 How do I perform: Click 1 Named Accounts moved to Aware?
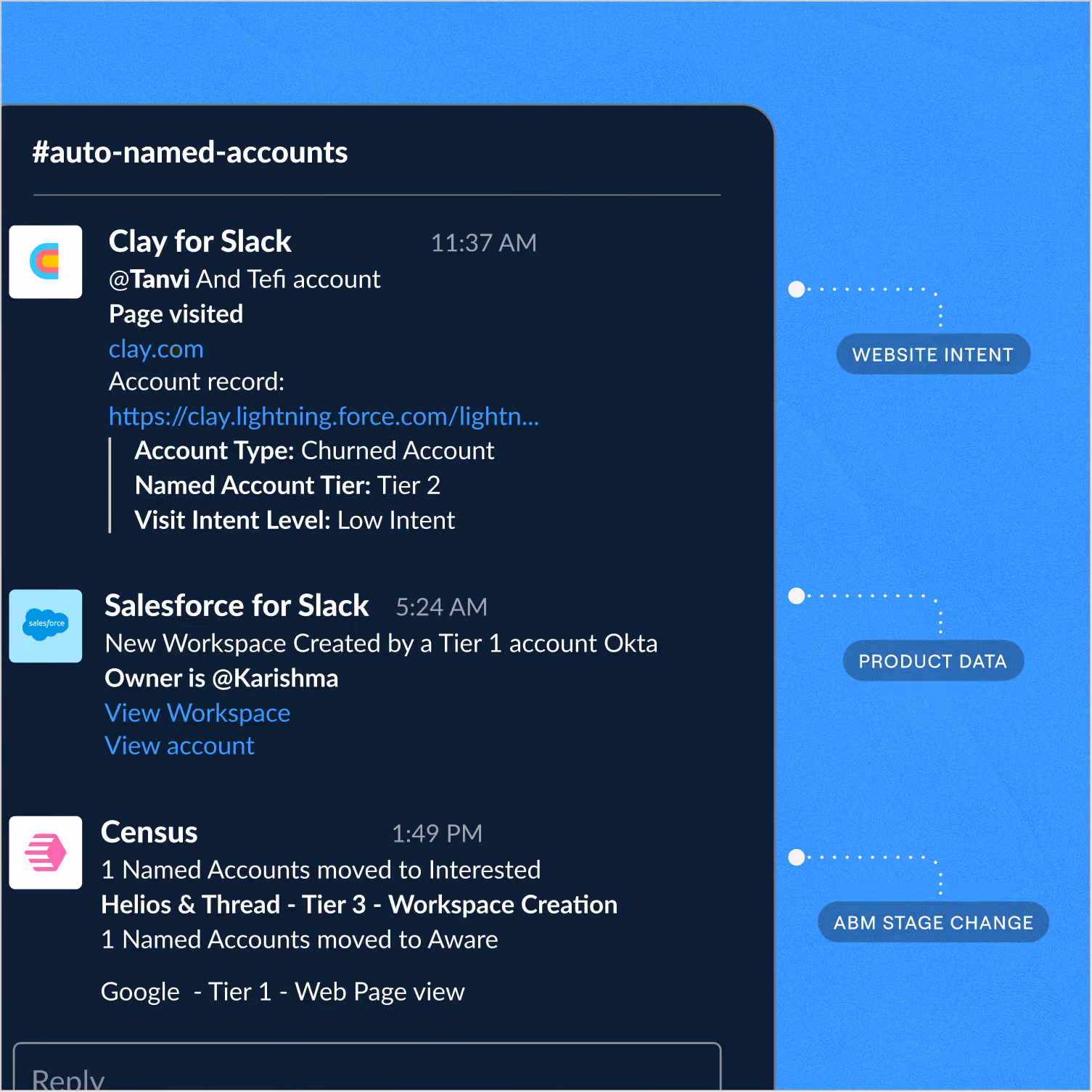point(300,940)
